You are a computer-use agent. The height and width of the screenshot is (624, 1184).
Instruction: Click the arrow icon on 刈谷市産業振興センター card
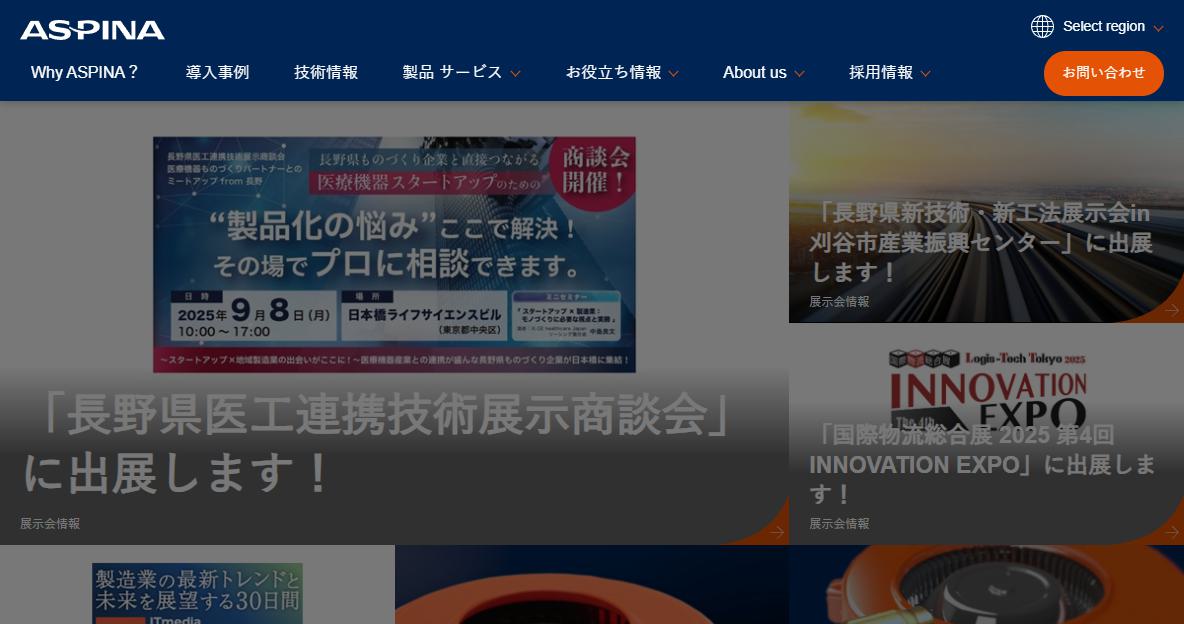pos(1171,310)
